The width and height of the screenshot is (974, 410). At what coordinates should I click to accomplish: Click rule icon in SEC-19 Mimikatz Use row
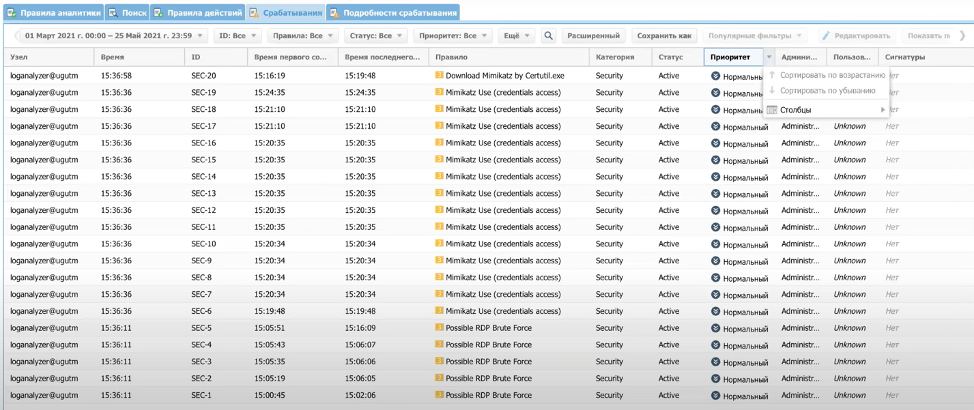[439, 92]
